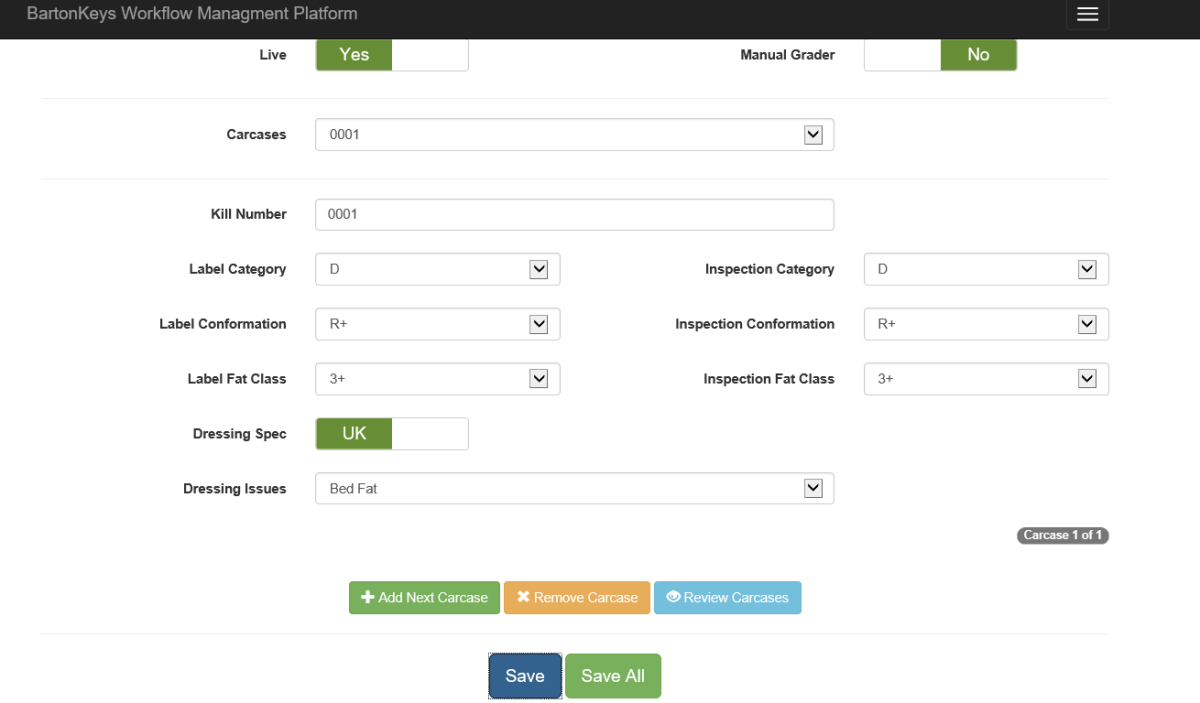Click the X icon on Remove Carcase
Image resolution: width=1200 pixels, height=703 pixels.
[x=523, y=597]
